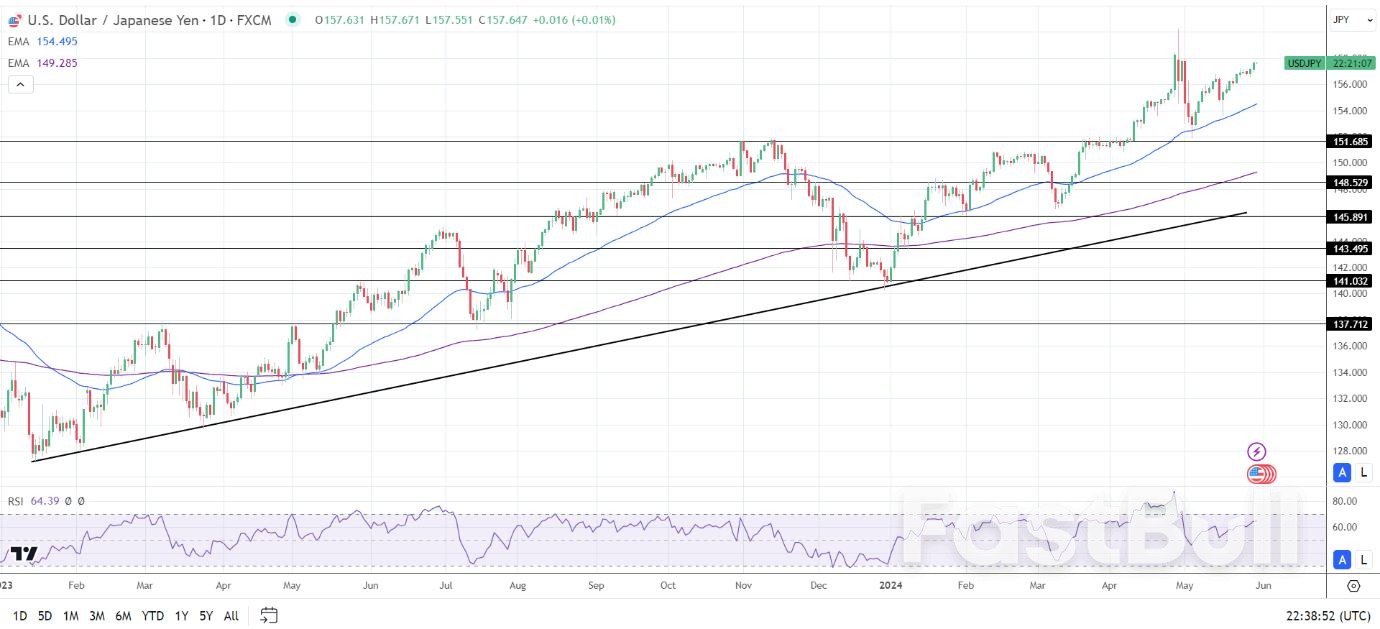The width and height of the screenshot is (1380, 629).
Task: Select the All range button
Action: pos(231,616)
